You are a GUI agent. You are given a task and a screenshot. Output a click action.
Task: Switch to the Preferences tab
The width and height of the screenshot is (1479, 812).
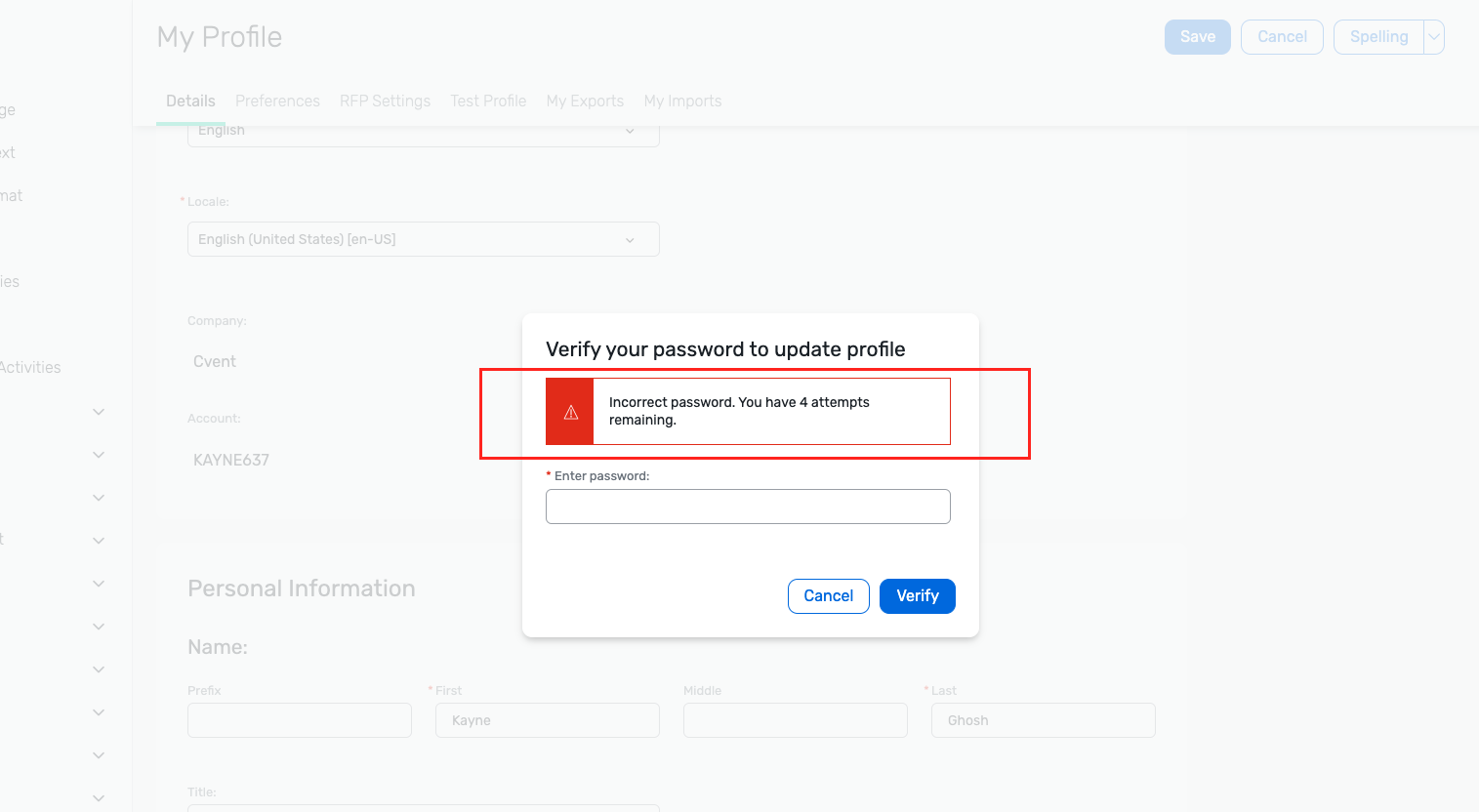pos(277,101)
